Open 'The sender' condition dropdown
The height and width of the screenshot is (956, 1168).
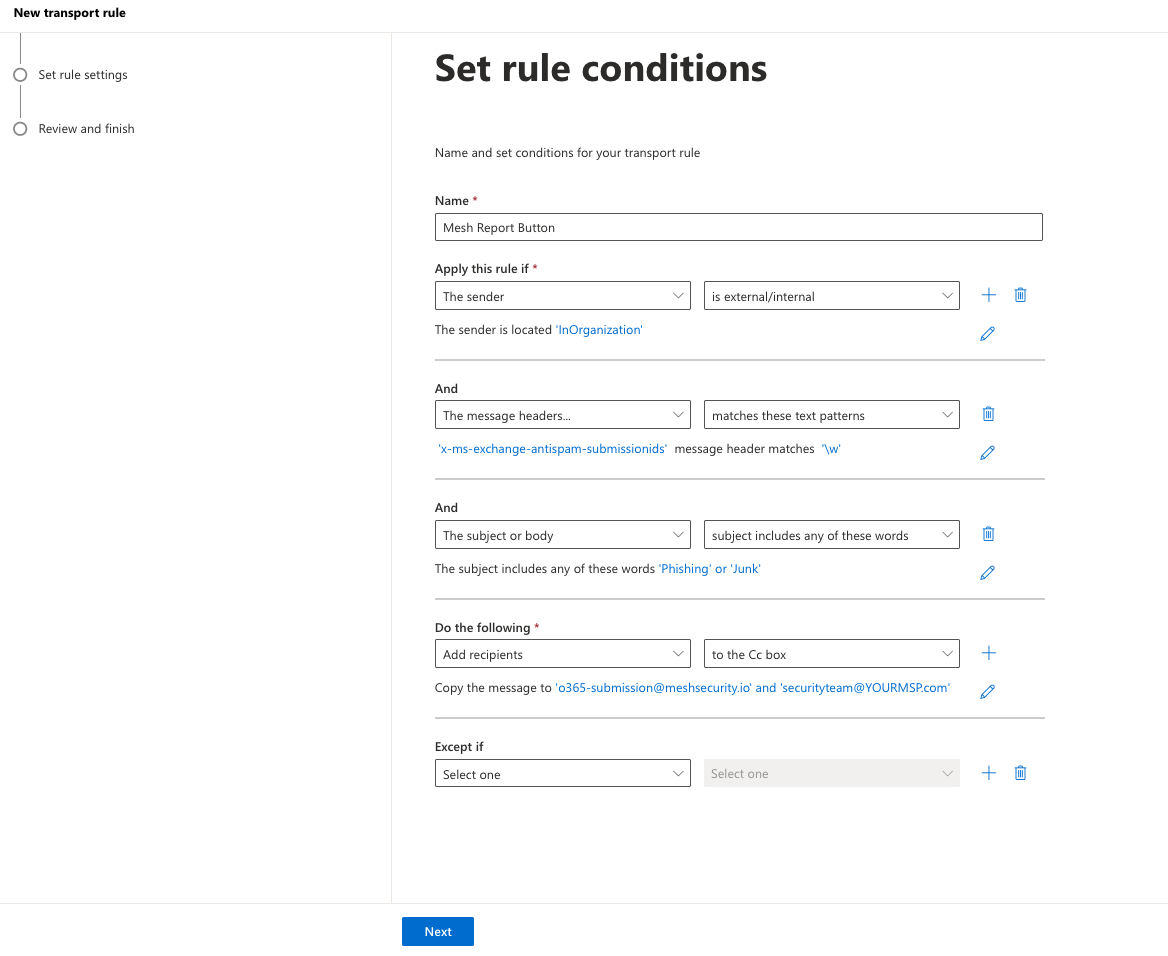[x=562, y=296]
